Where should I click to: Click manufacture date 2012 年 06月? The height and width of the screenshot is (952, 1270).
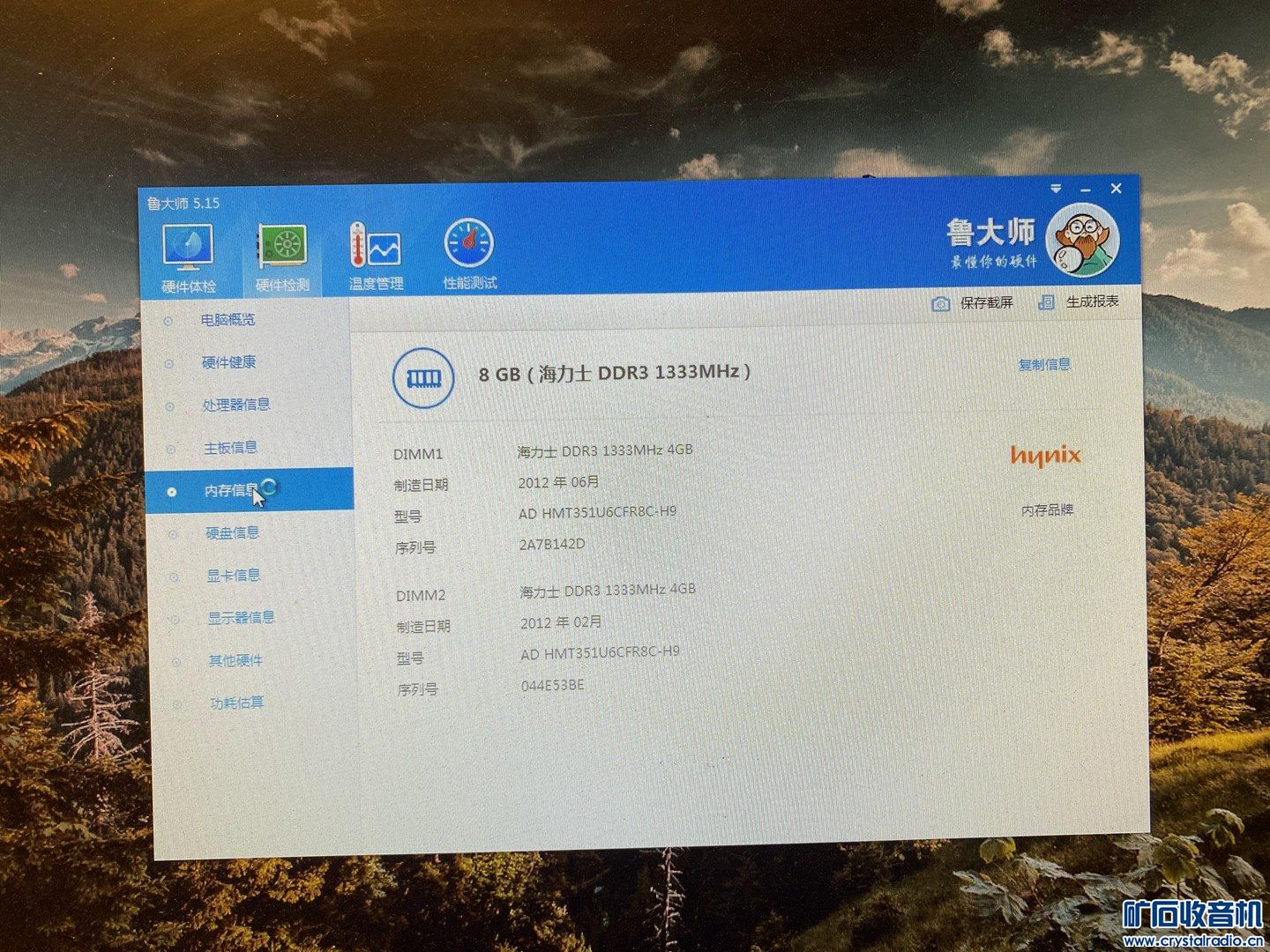tap(558, 482)
